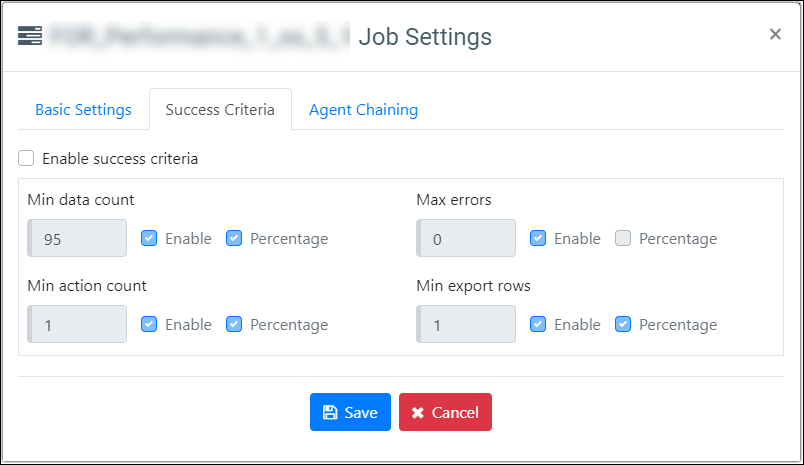Click the Max errors value field
The width and height of the screenshot is (804, 465).
(466, 238)
